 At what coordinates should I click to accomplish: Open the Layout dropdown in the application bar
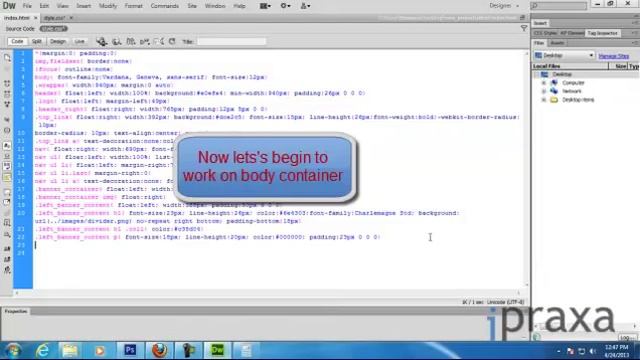coord(265,6)
